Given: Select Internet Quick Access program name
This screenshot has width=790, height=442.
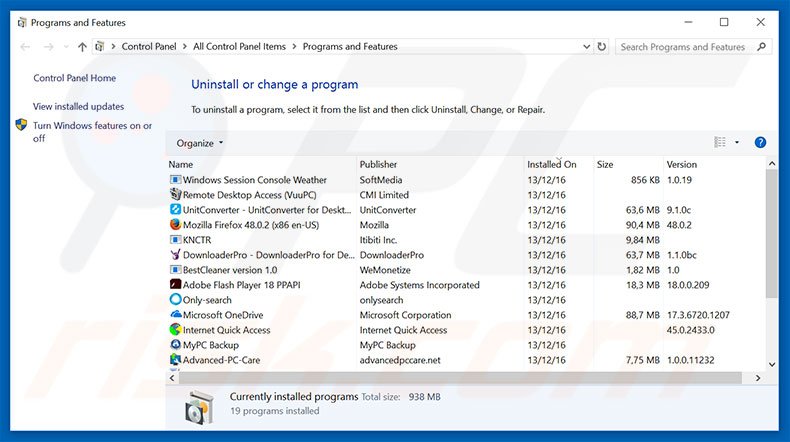Looking at the screenshot, I should [226, 330].
